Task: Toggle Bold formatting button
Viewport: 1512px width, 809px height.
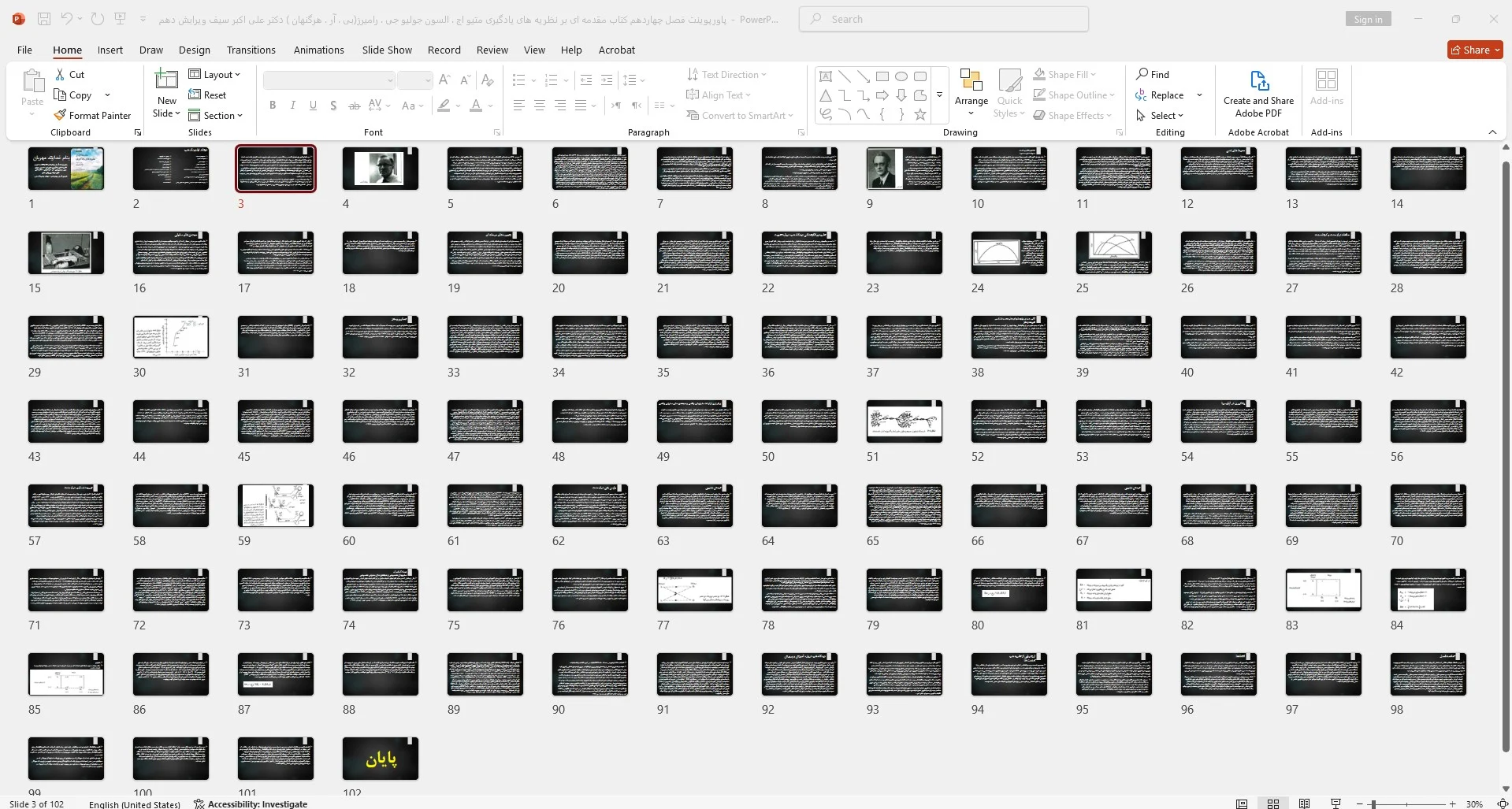Action: pyautogui.click(x=273, y=105)
